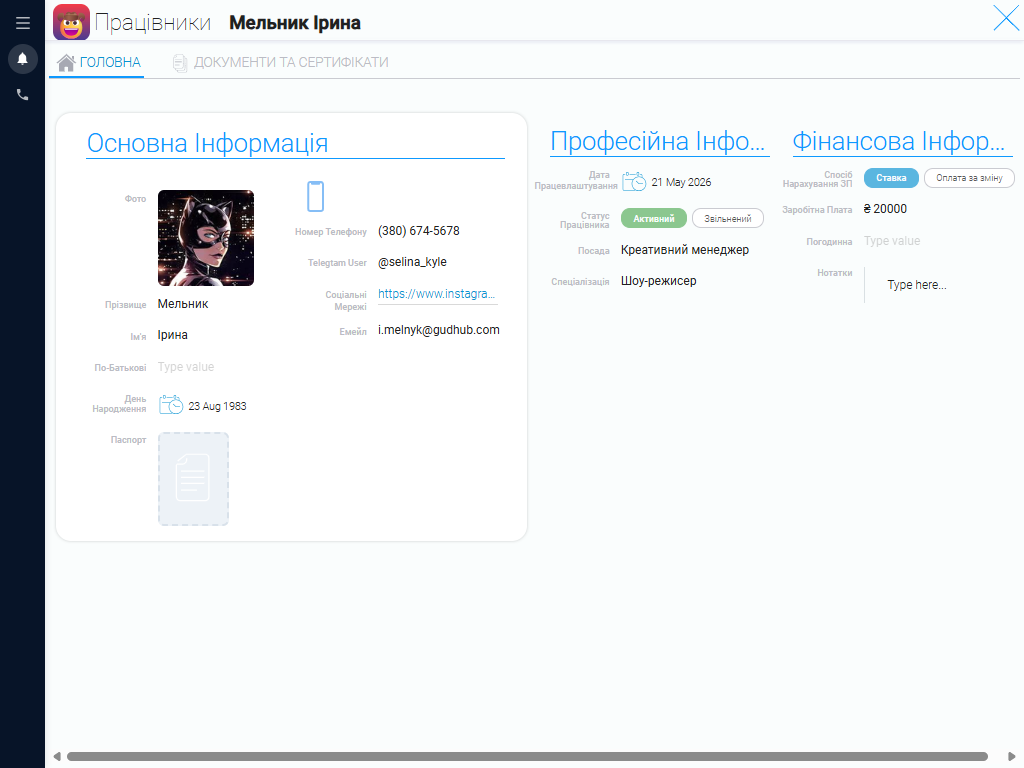Viewport: 1024px width, 768px height.
Task: Click the Працівники app title
Action: click(153, 23)
